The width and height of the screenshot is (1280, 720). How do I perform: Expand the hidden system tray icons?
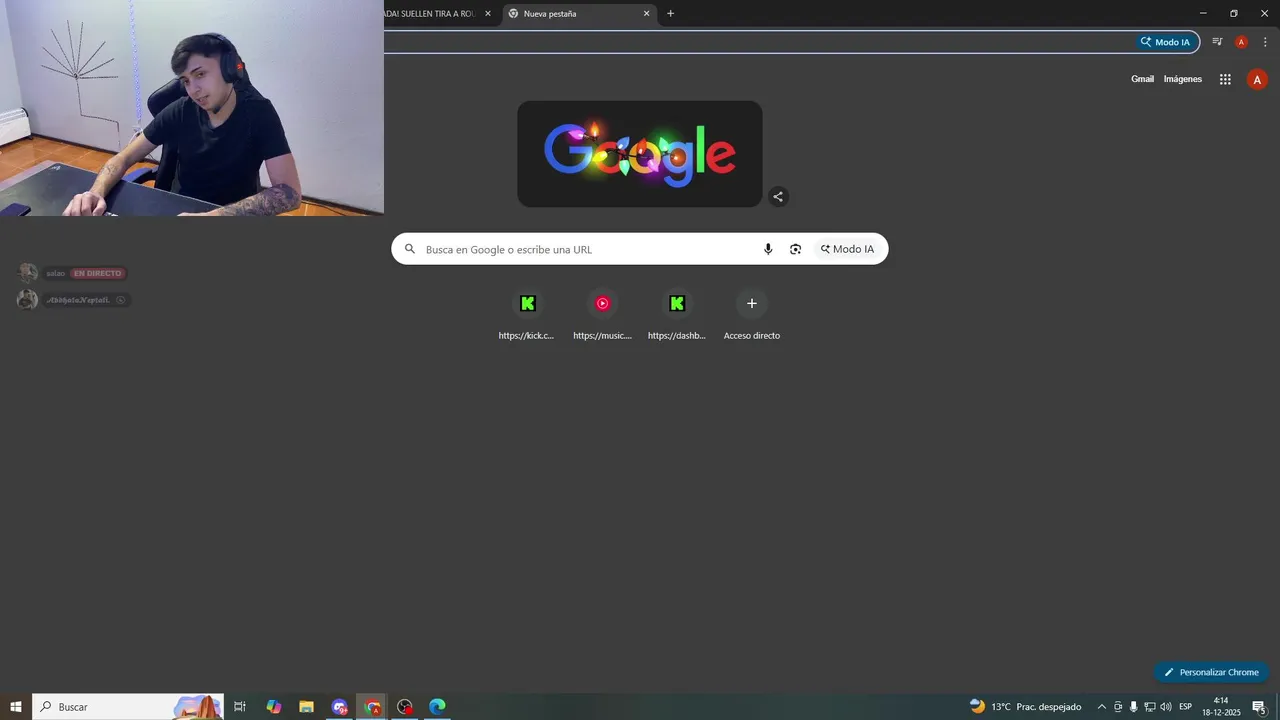pyautogui.click(x=1102, y=707)
